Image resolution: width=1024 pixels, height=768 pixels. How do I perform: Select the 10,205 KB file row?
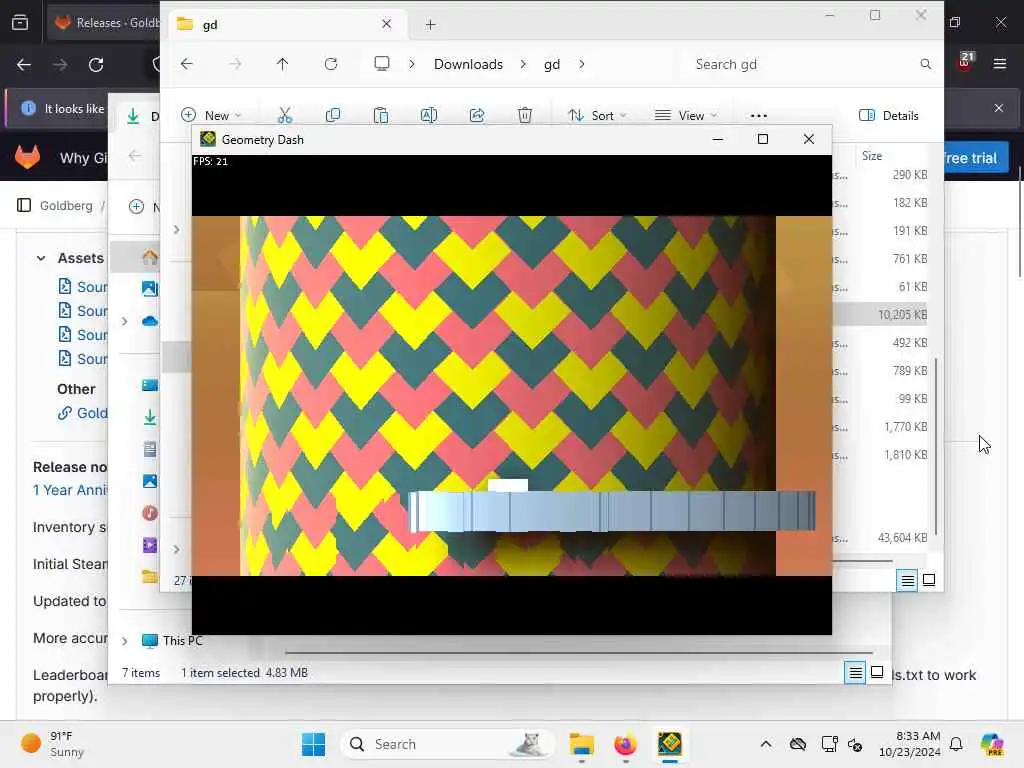880,315
